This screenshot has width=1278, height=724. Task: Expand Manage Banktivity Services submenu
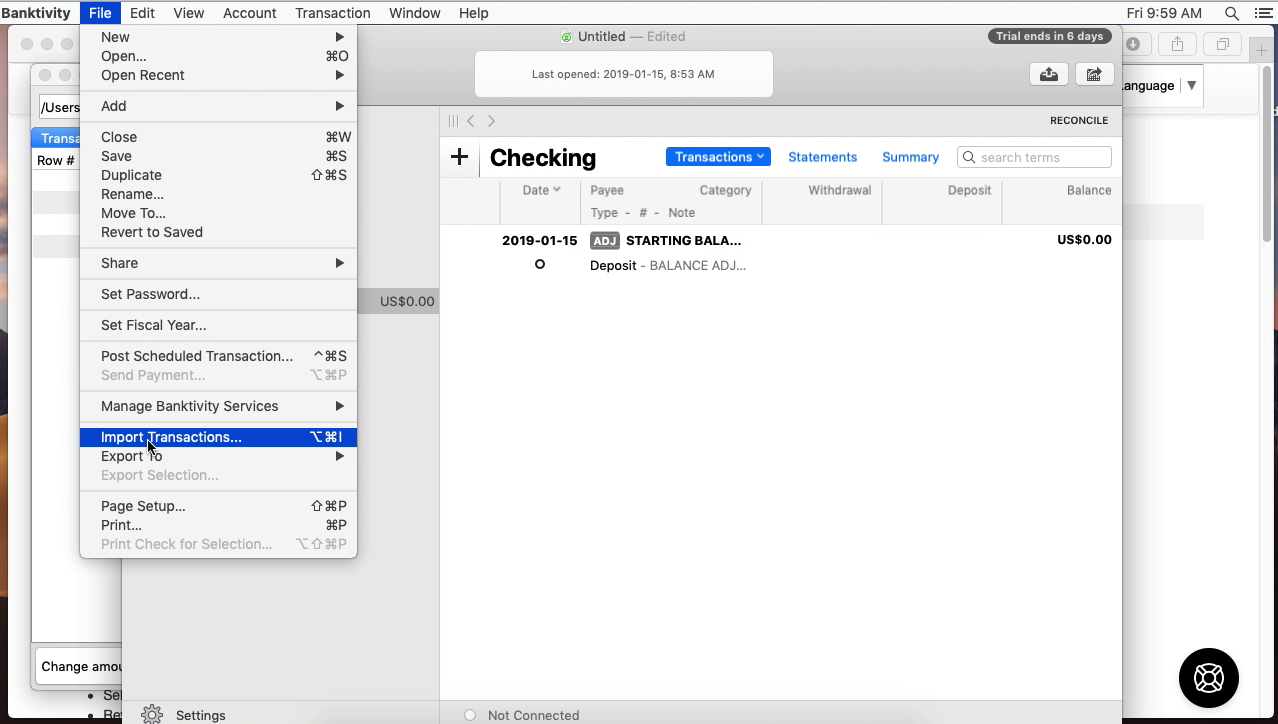tap(218, 406)
